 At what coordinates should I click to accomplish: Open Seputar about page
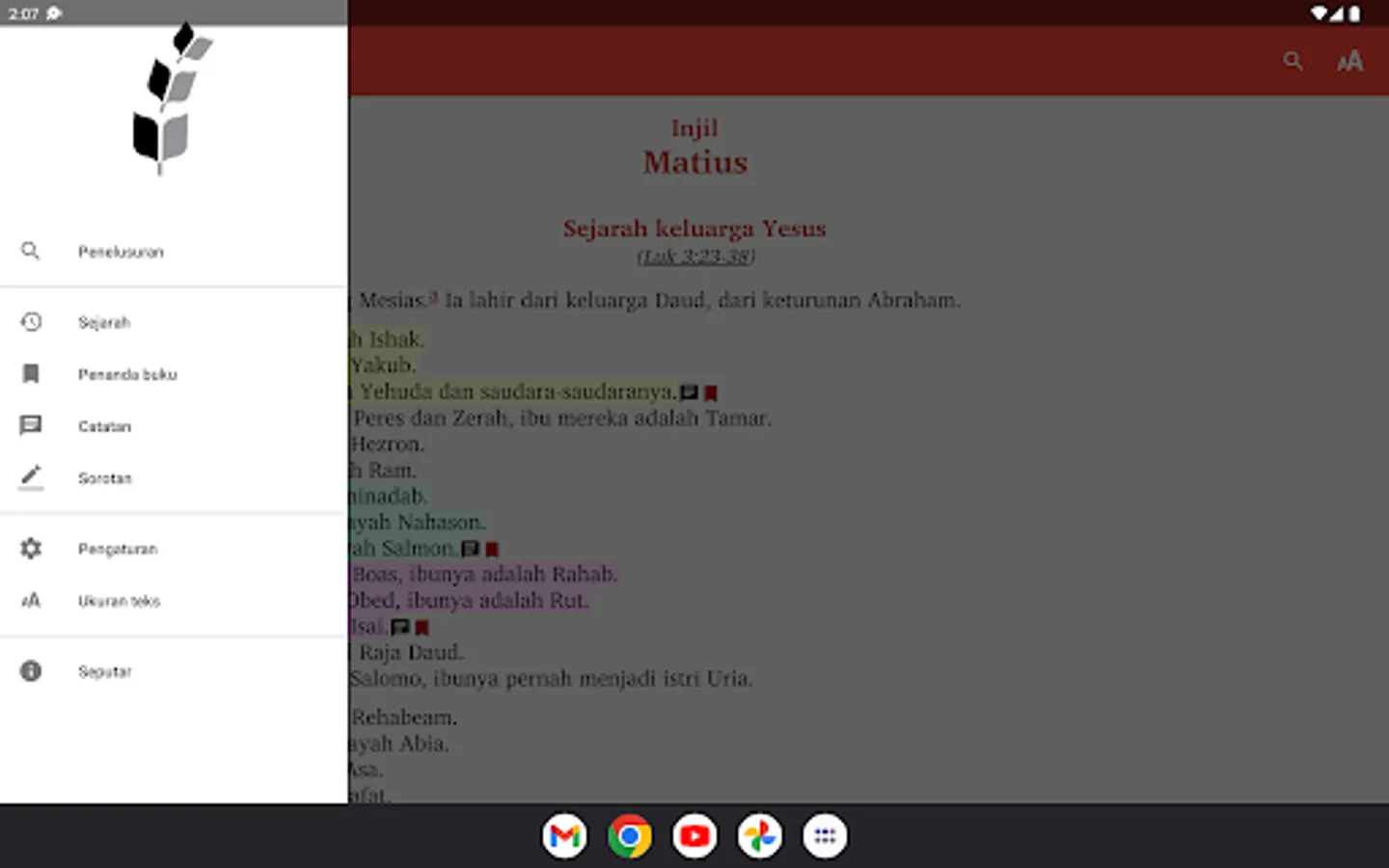[174, 671]
